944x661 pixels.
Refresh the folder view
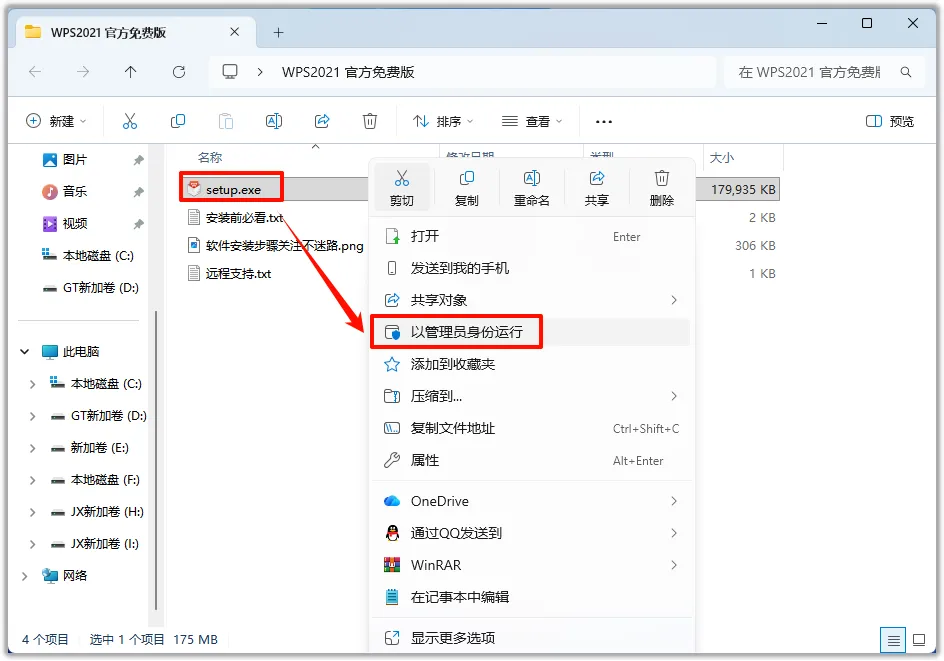[x=179, y=72]
